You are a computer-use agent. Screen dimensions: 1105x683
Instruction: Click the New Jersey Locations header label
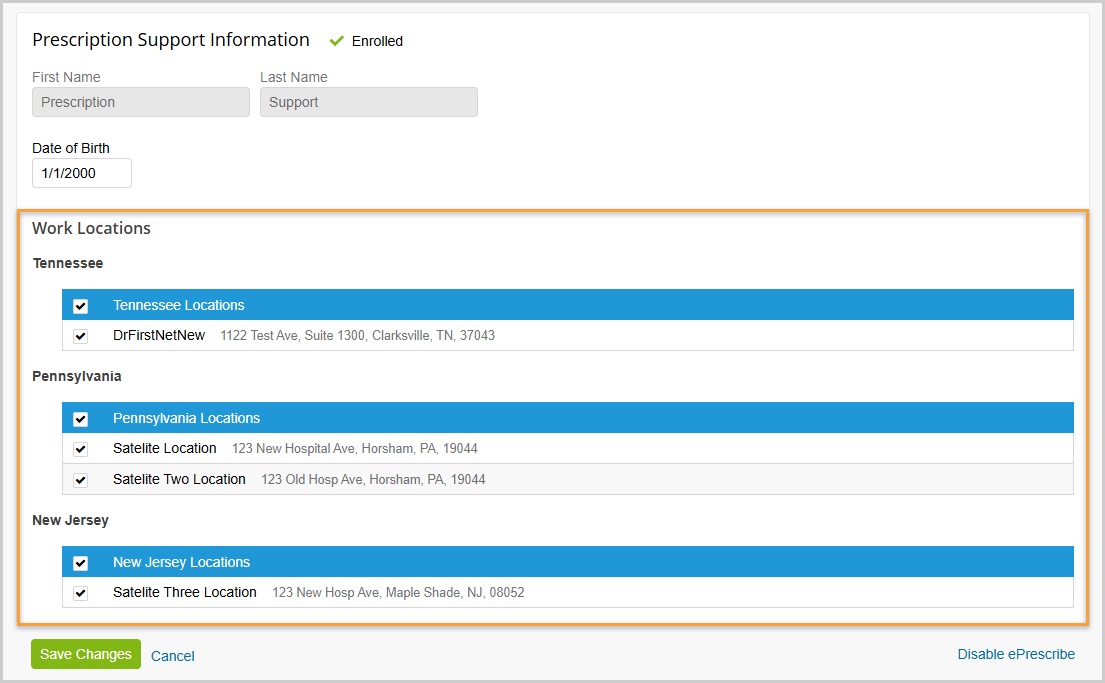click(x=181, y=562)
